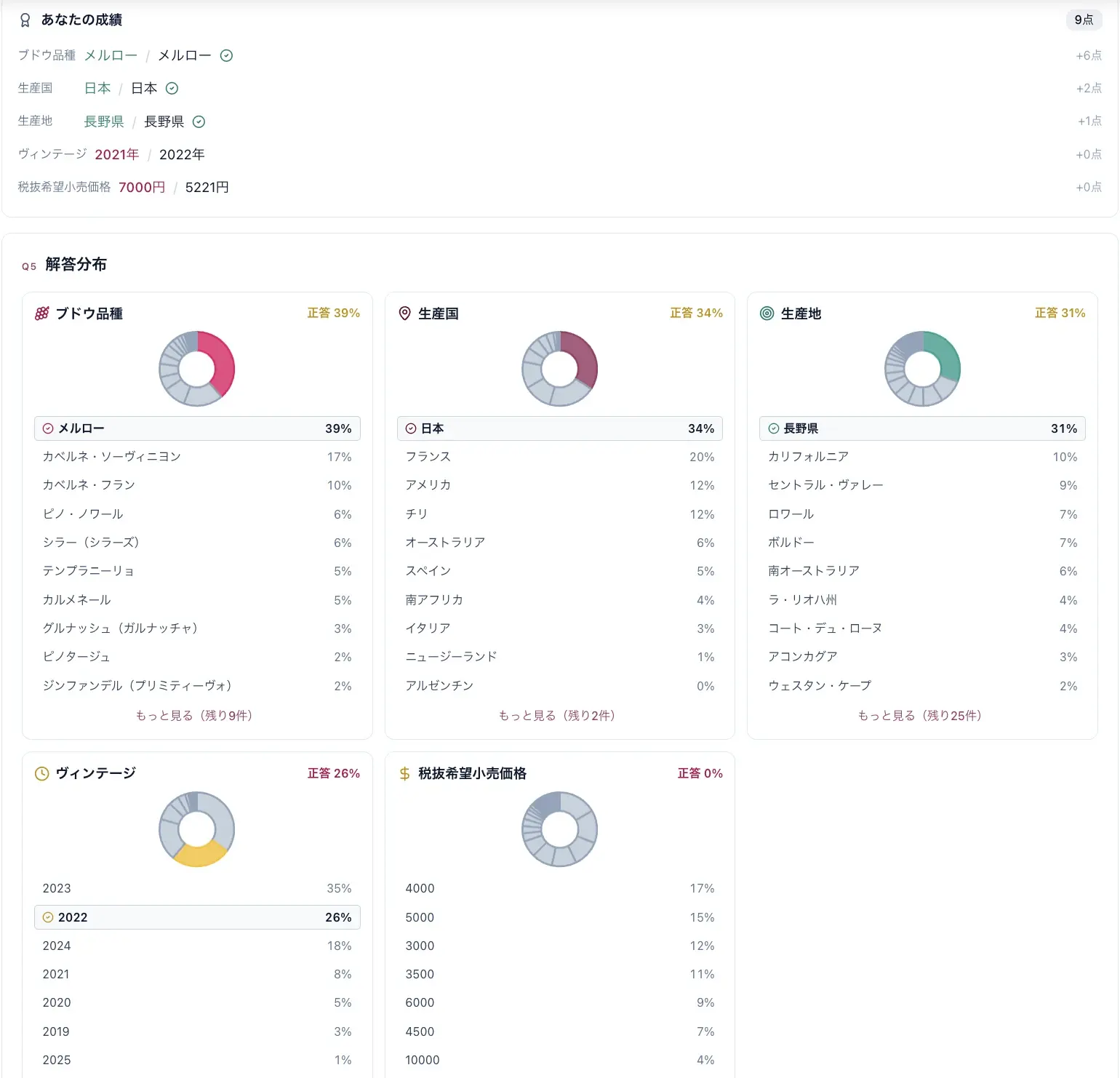
Task: Select the highlighted メルロー 39% row
Action: click(197, 428)
